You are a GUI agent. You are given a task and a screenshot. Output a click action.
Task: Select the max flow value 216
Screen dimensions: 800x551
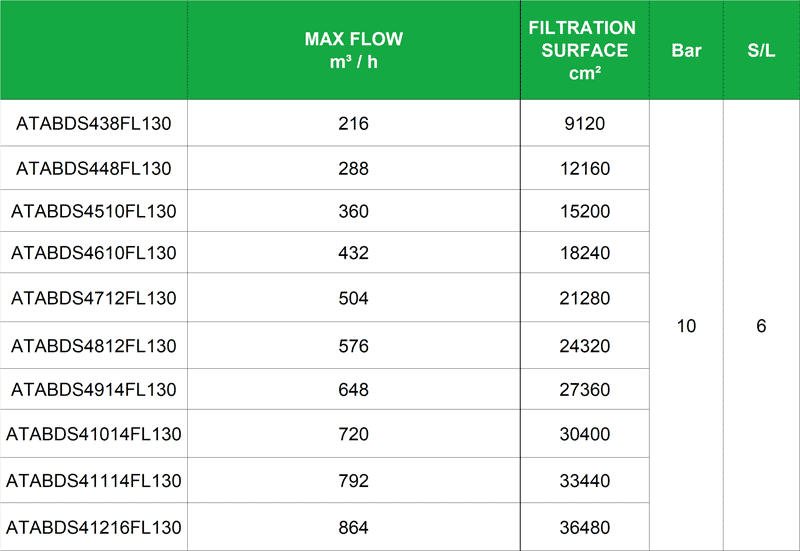pos(354,123)
